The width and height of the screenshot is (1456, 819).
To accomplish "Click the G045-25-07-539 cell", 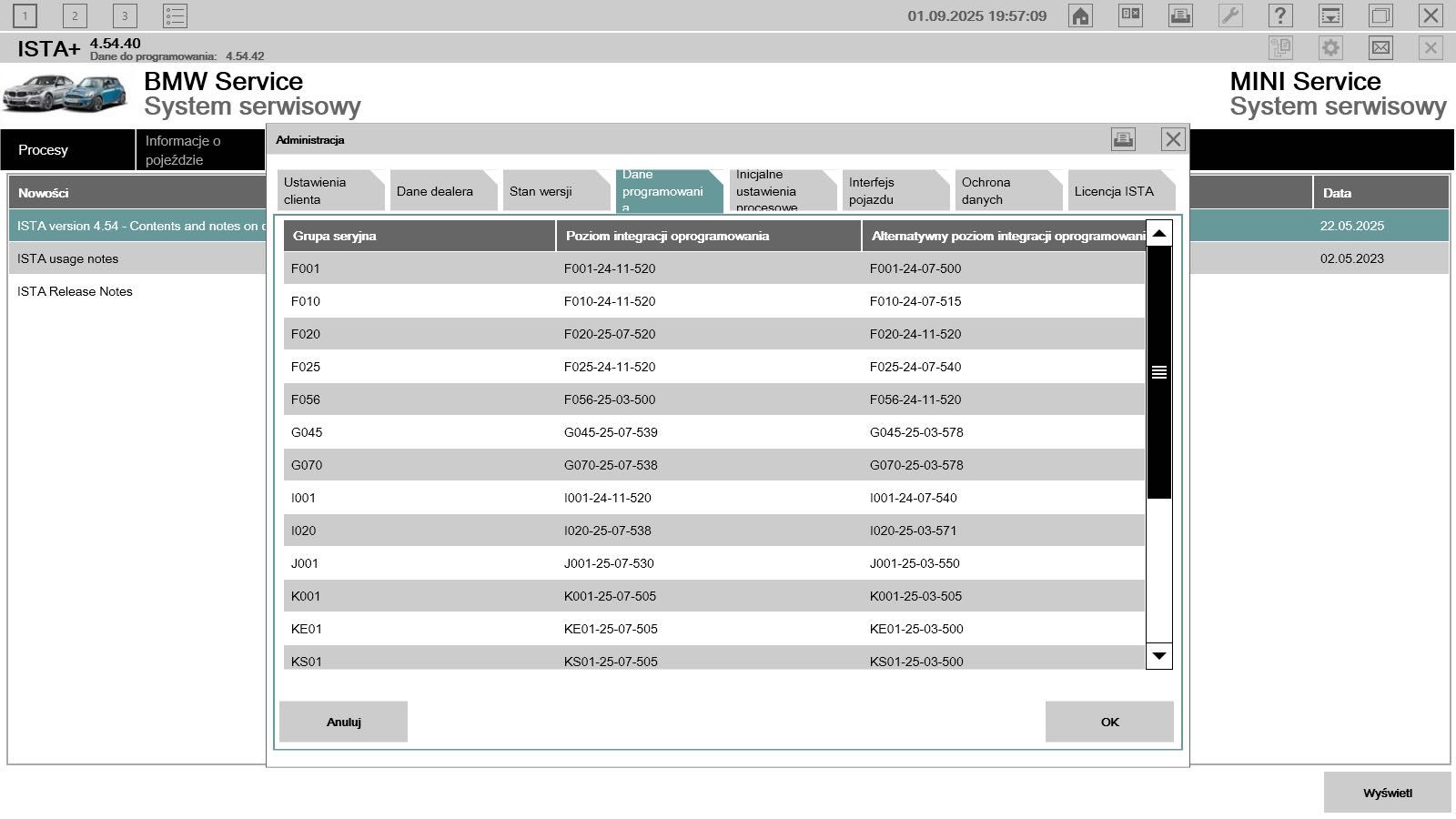I will (611, 432).
